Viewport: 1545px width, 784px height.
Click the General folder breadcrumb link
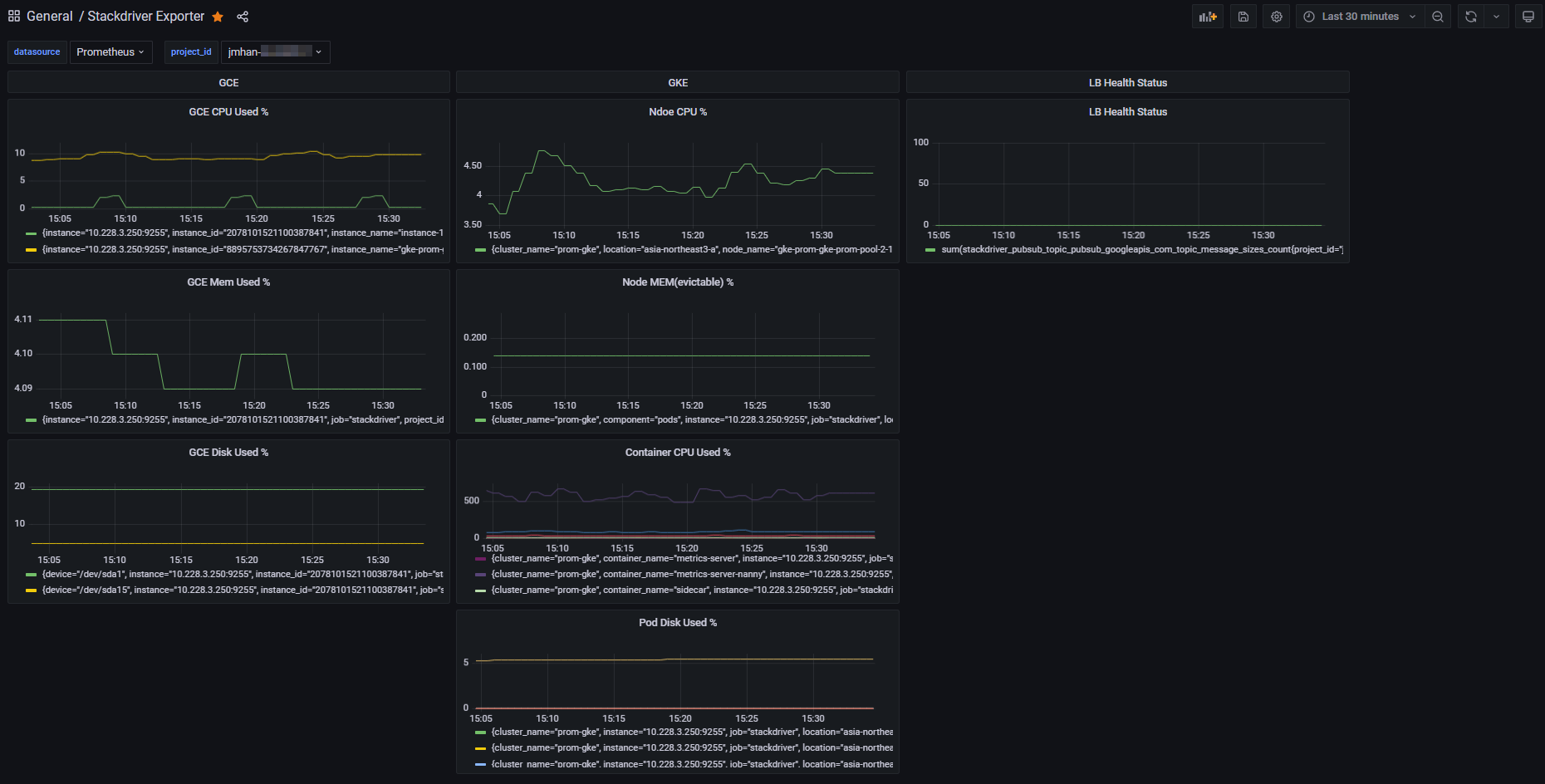pos(50,17)
